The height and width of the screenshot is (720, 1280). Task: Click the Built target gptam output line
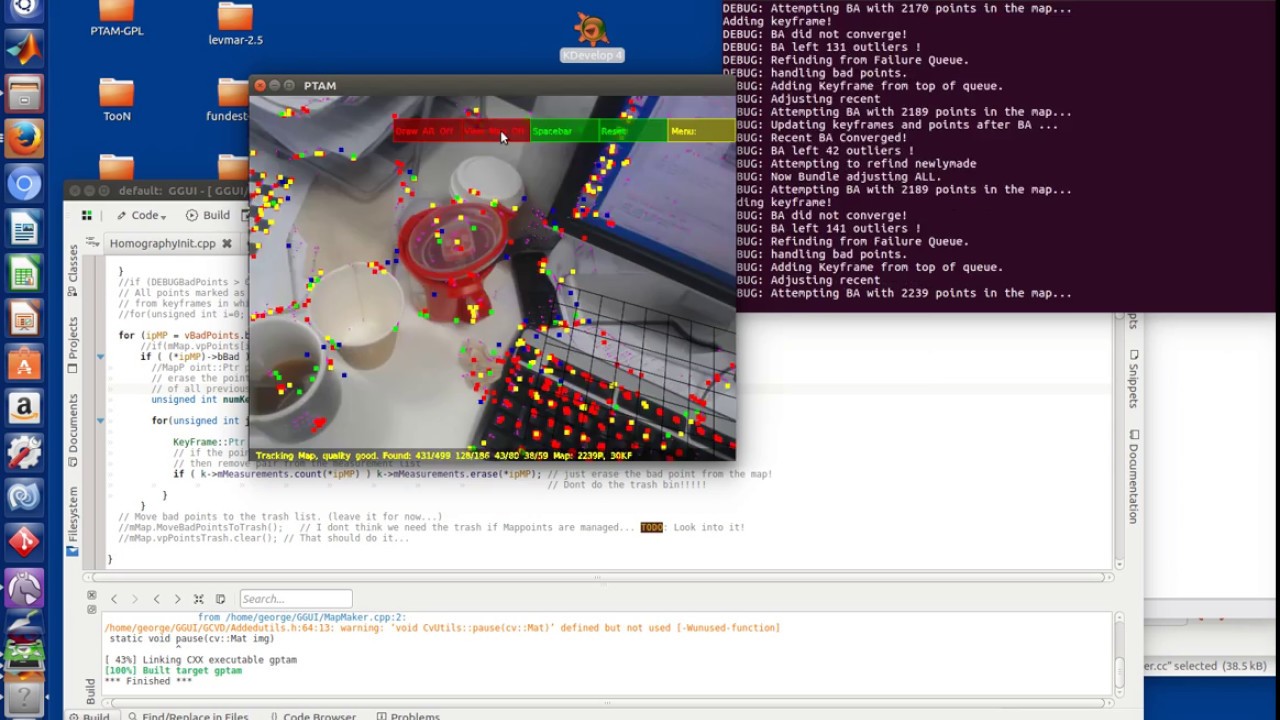pos(173,671)
